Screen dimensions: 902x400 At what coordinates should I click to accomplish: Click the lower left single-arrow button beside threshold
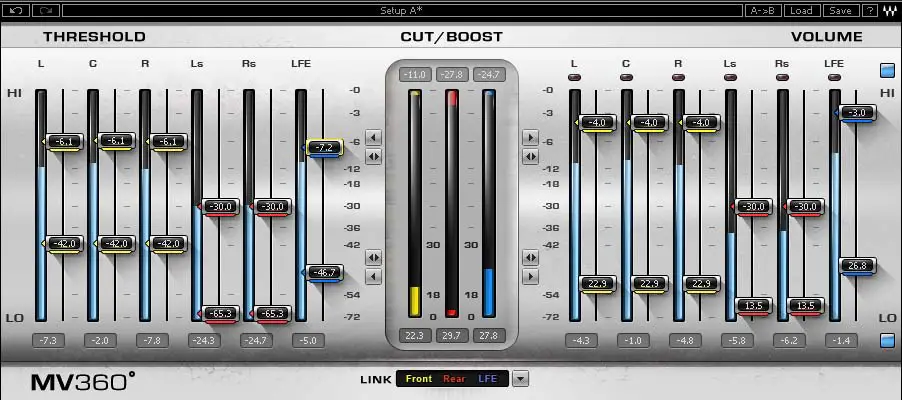(x=373, y=277)
